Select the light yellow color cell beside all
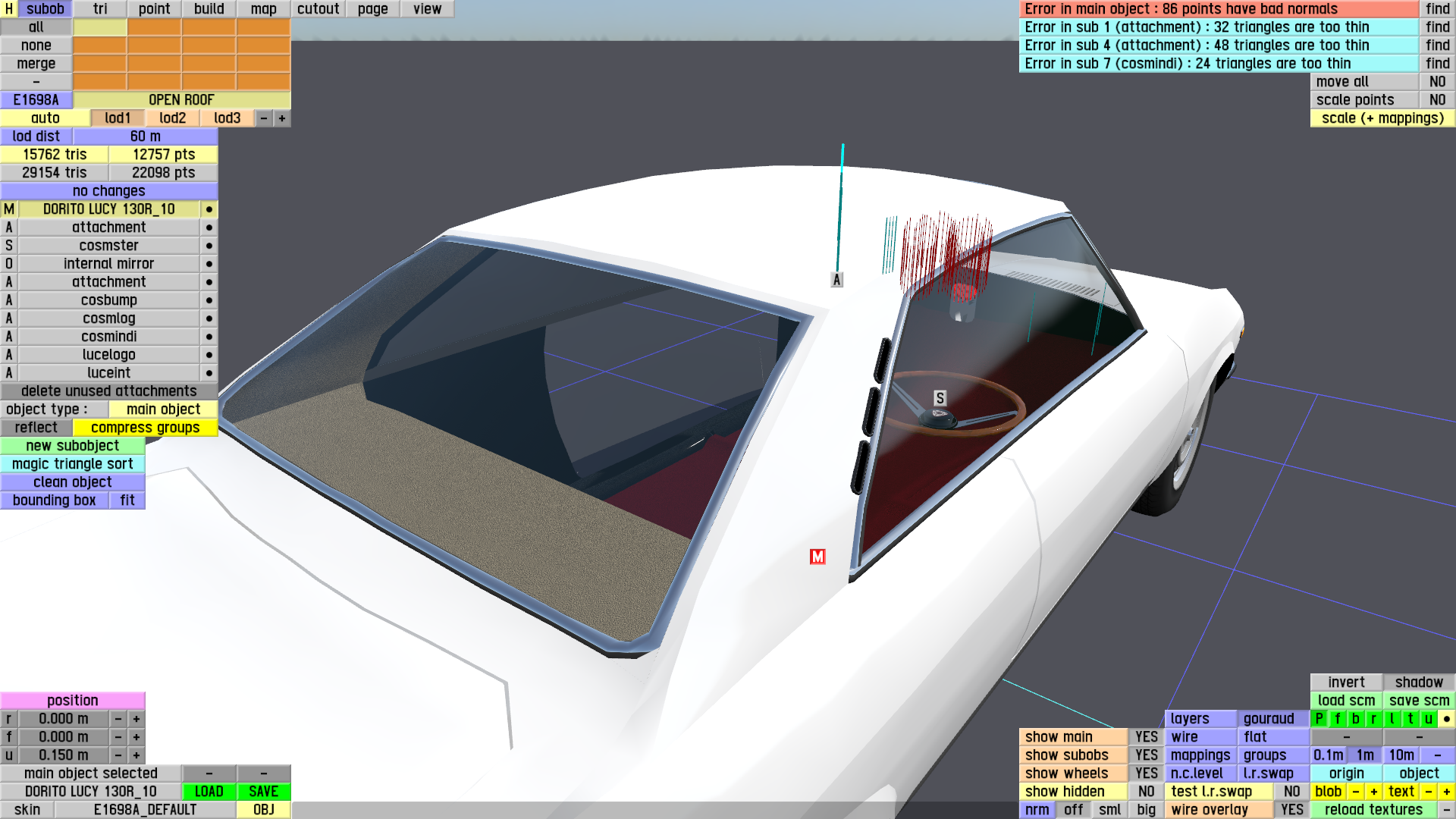 (x=99, y=27)
